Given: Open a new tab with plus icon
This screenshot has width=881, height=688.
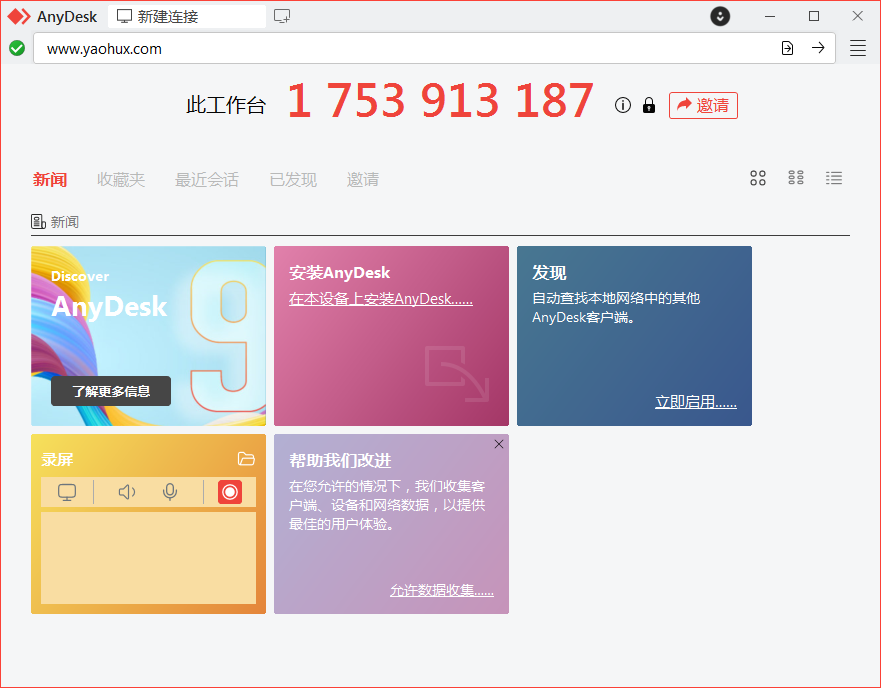Looking at the screenshot, I should (283, 16).
